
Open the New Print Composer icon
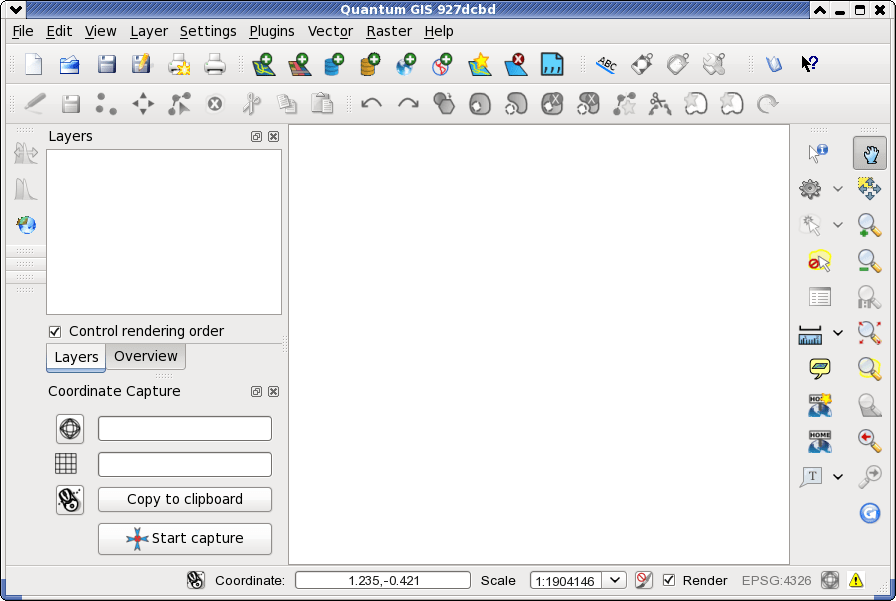pos(179,65)
